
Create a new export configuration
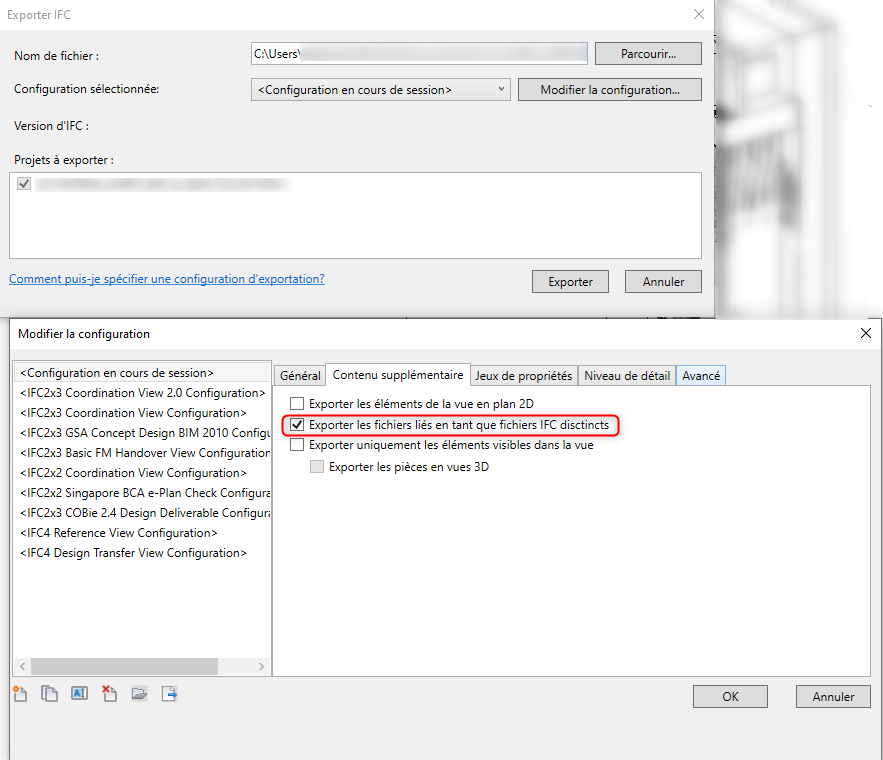point(19,693)
